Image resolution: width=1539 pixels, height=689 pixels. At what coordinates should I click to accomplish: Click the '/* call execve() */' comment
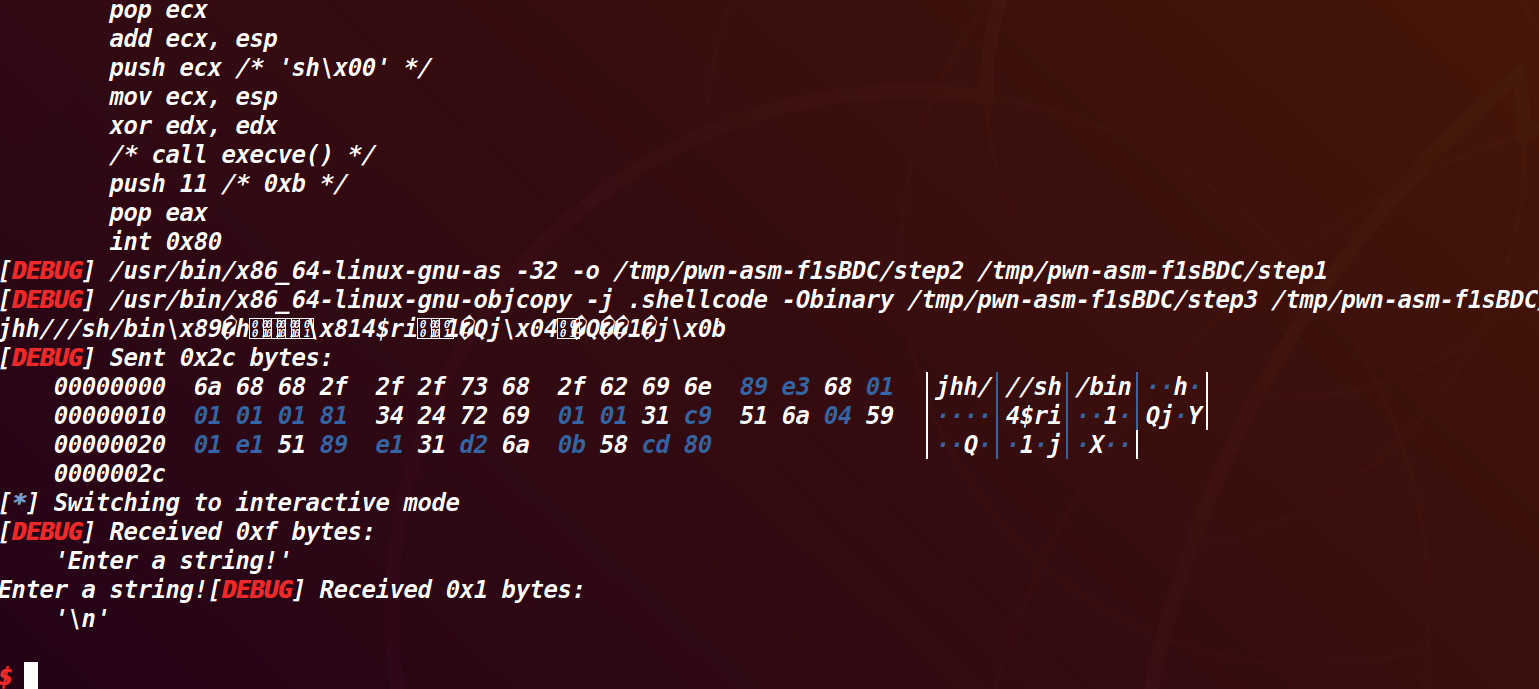point(242,156)
